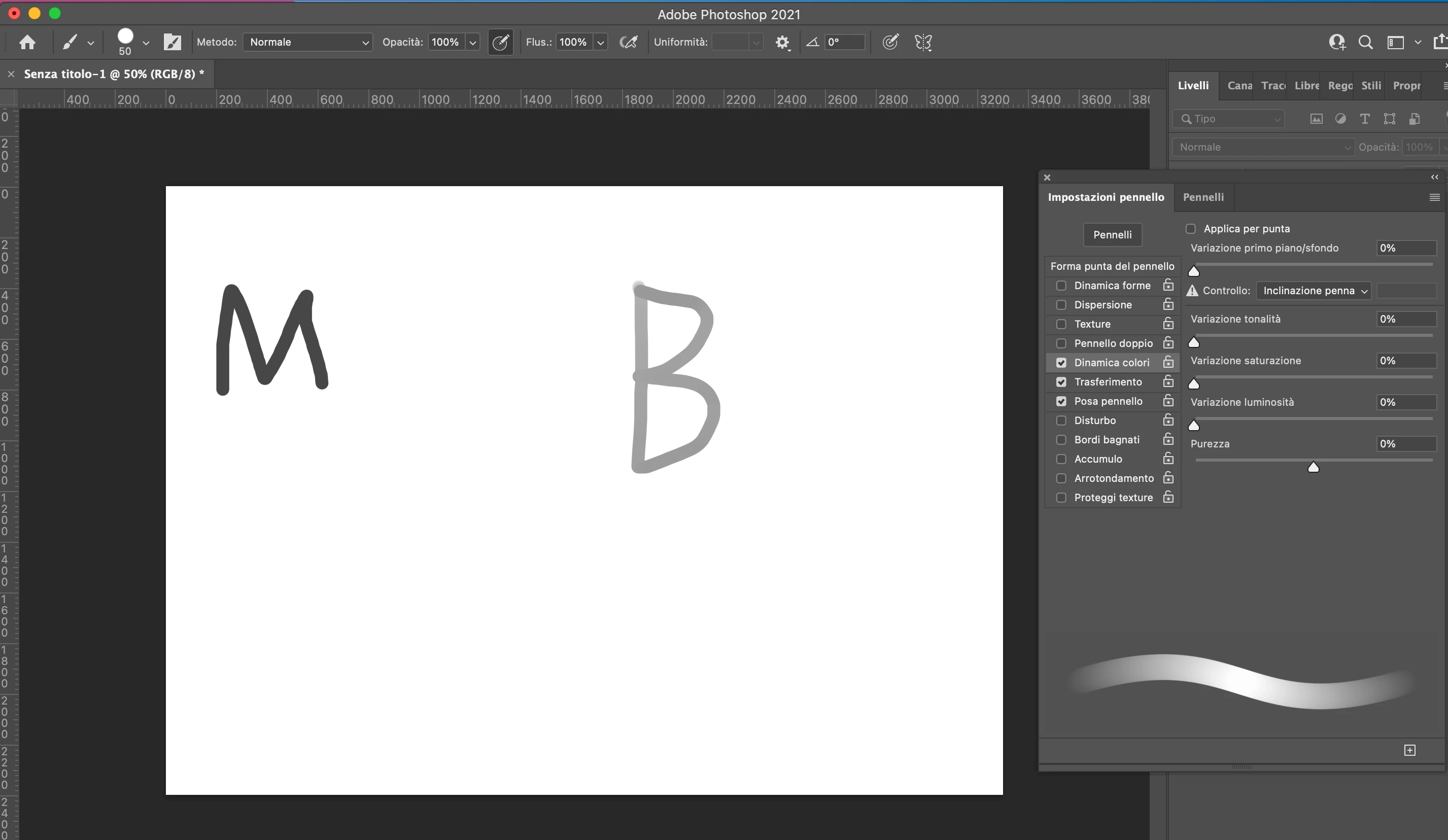Viewport: 1448px width, 840px height.
Task: Switch to Pennelli panel tab
Action: [1203, 197]
